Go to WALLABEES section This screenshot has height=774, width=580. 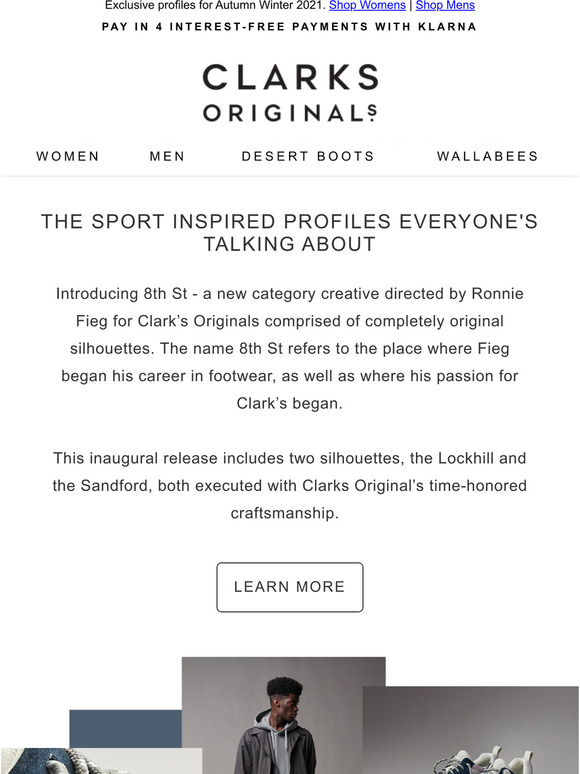point(488,156)
